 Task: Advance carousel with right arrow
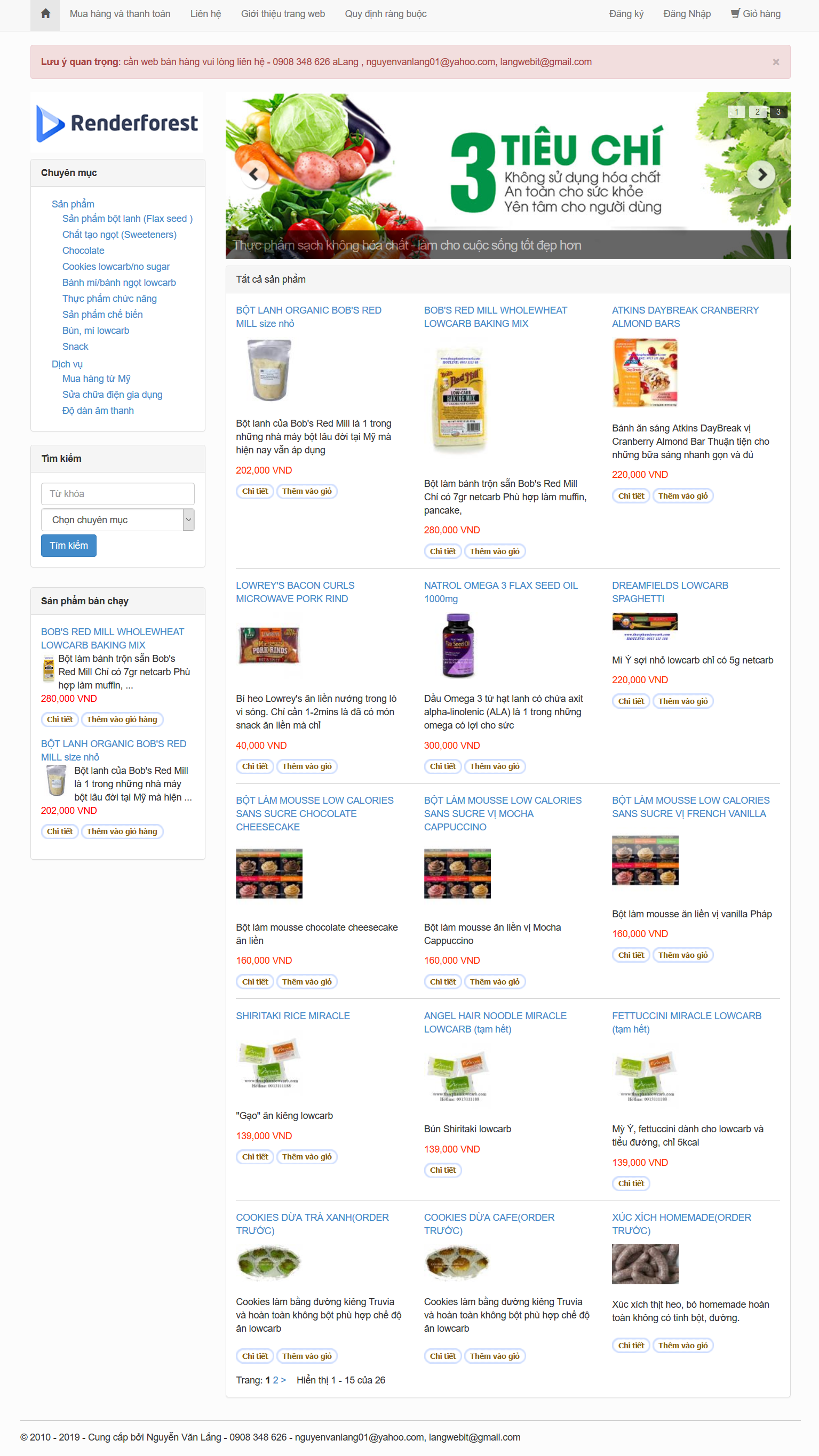[x=761, y=174]
